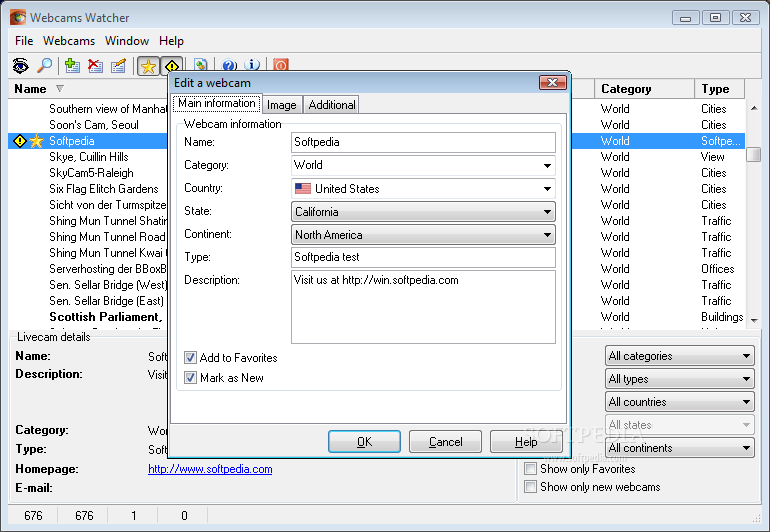Click inside the Description text area

[423, 307]
